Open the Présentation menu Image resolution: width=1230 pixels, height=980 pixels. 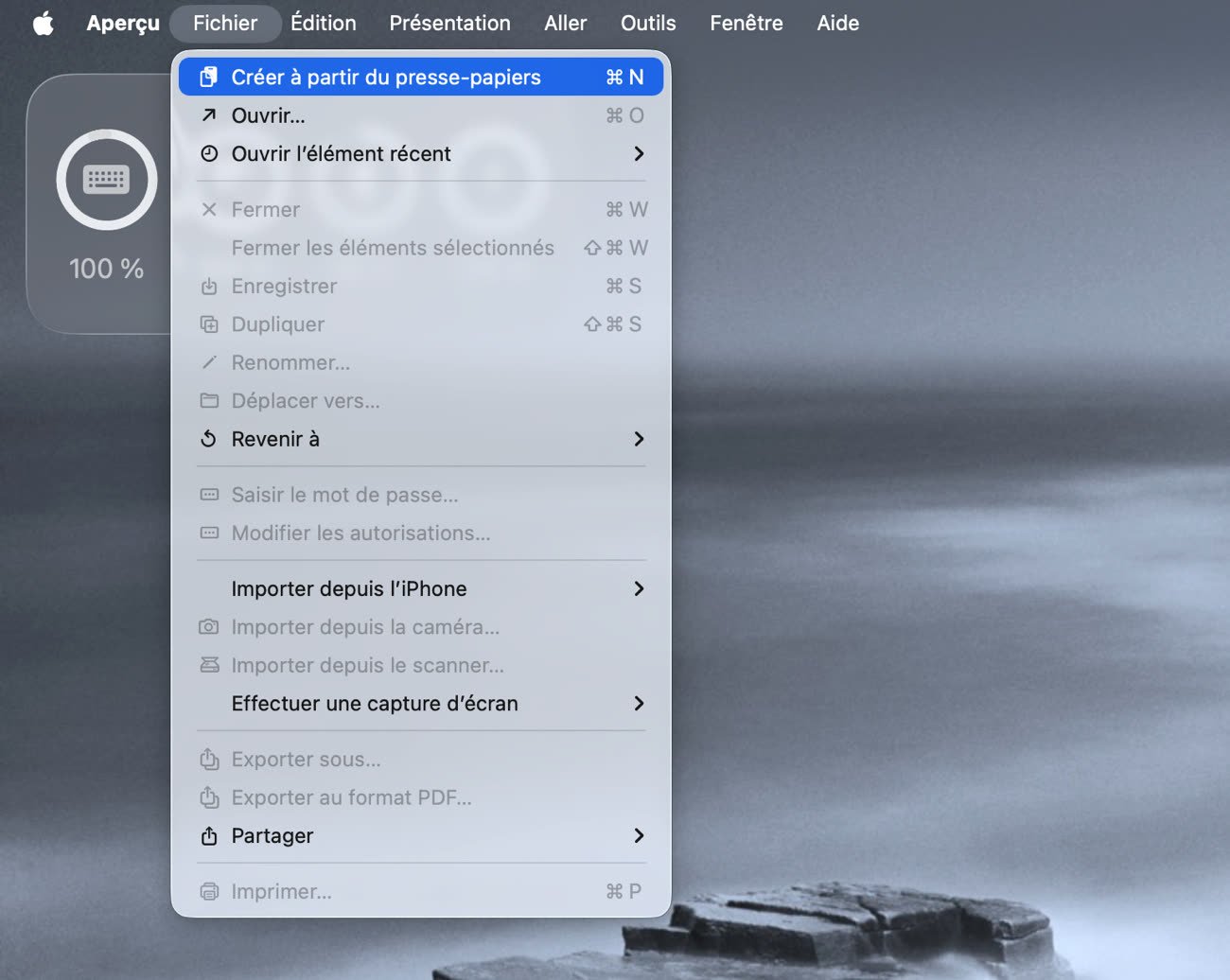pos(449,23)
